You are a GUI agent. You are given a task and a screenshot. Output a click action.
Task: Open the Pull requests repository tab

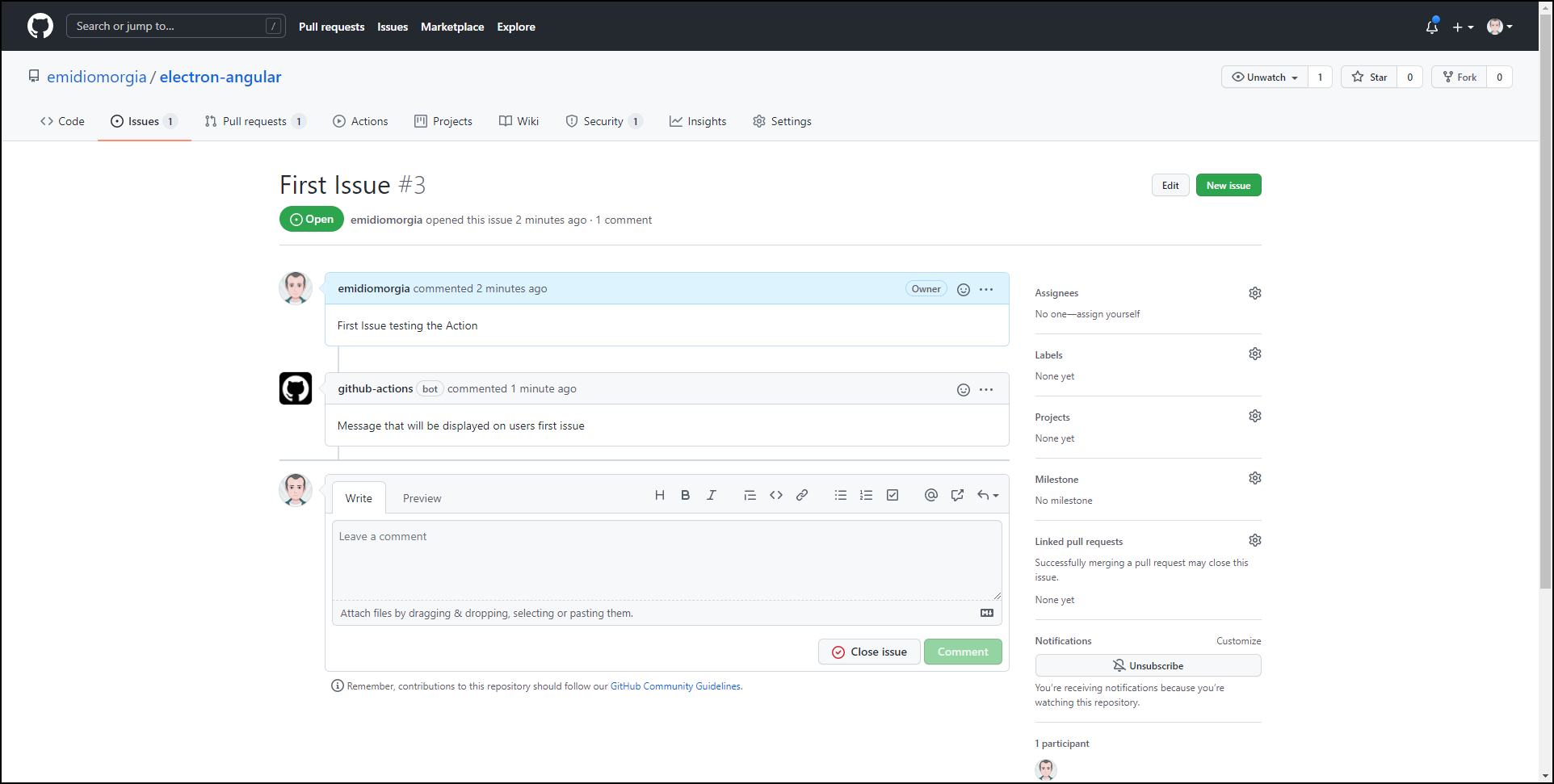[x=254, y=122]
